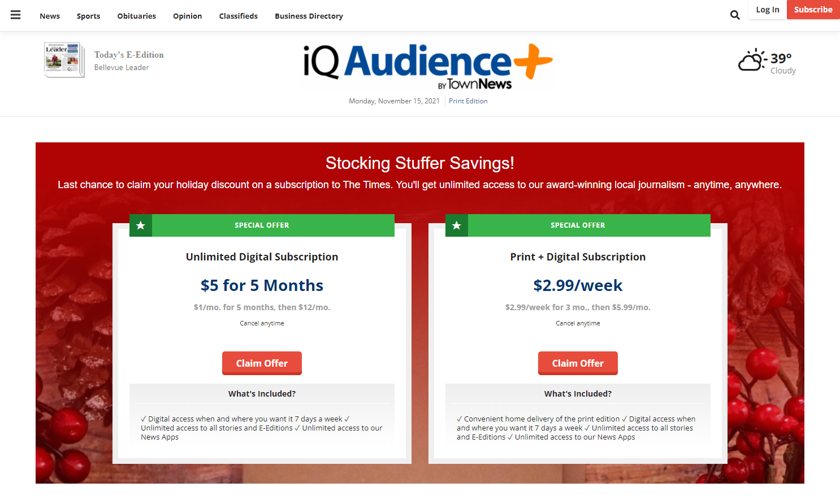Click the star icon on Unlimited Digital offer
This screenshot has width=840, height=500.
pos(141,226)
